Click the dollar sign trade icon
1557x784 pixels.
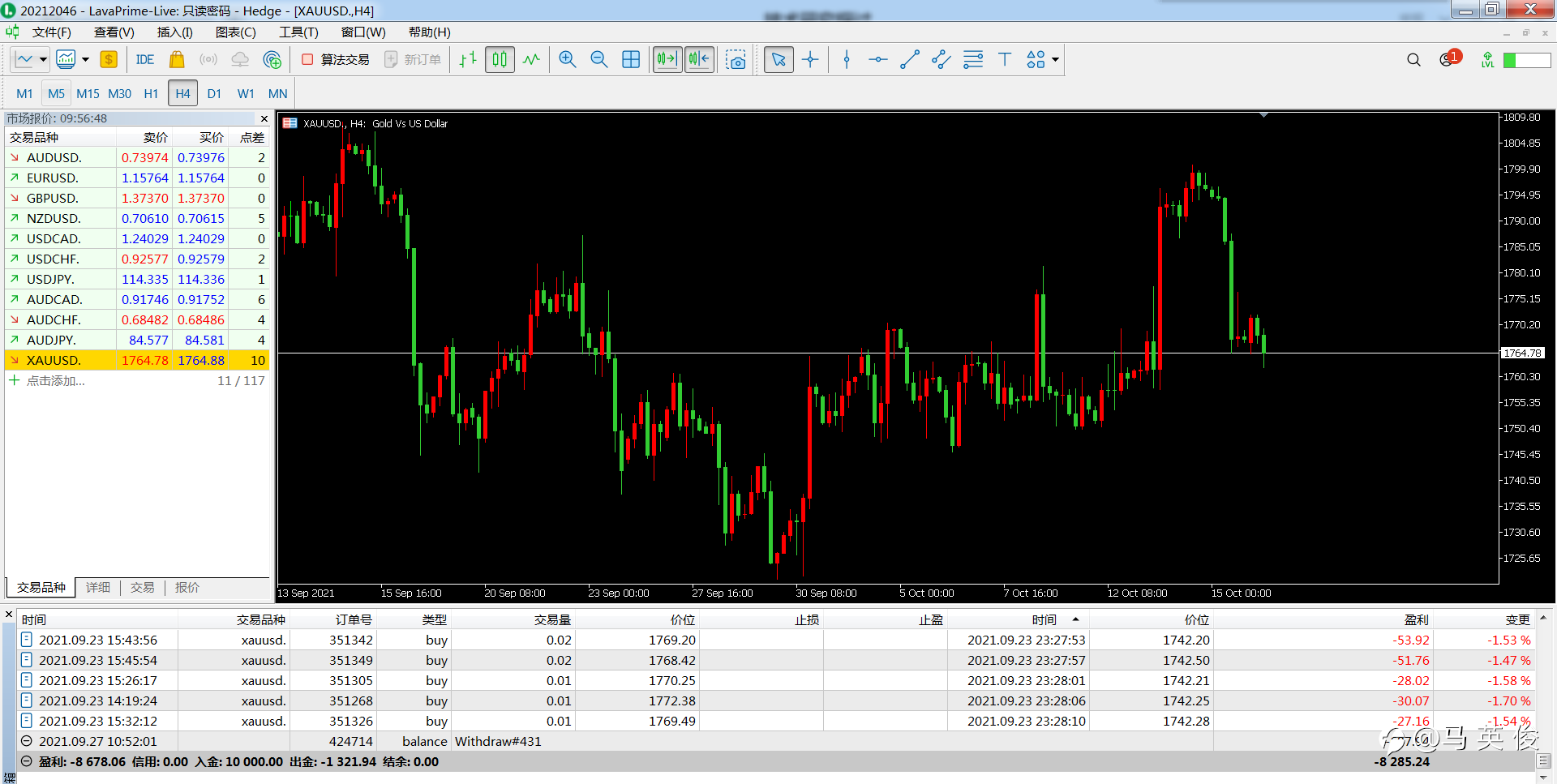(109, 60)
